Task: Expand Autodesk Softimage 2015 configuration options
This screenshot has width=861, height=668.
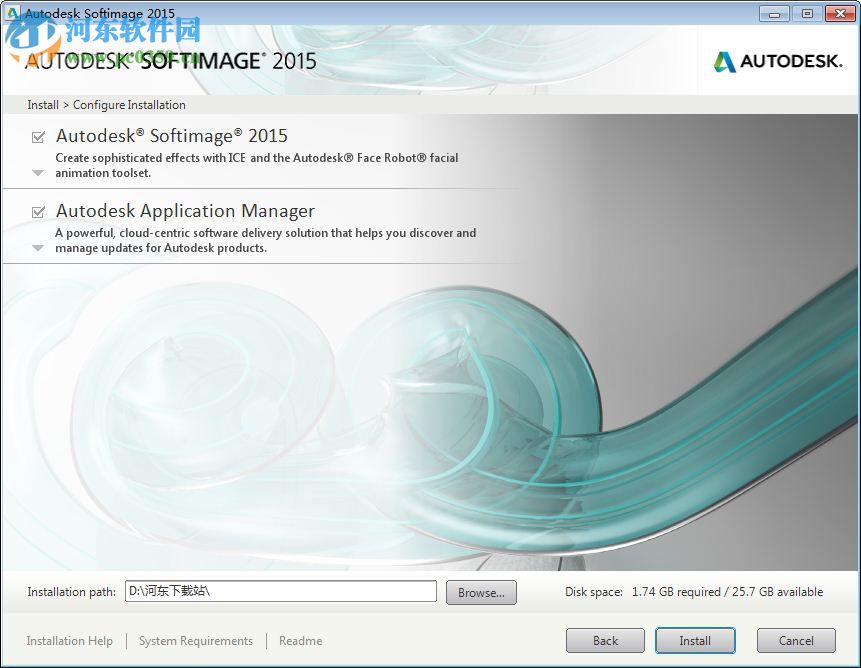Action: pos(37,172)
